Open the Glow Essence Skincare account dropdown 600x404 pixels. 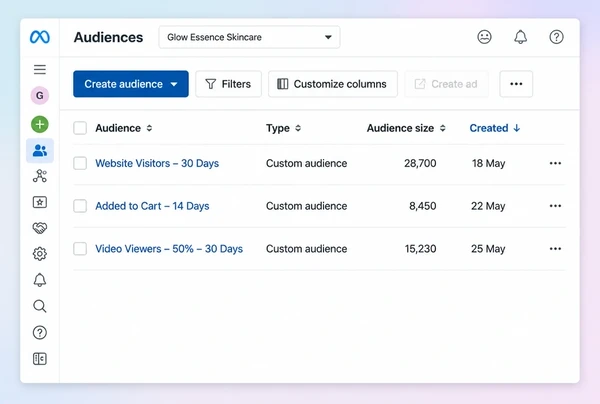[249, 37]
